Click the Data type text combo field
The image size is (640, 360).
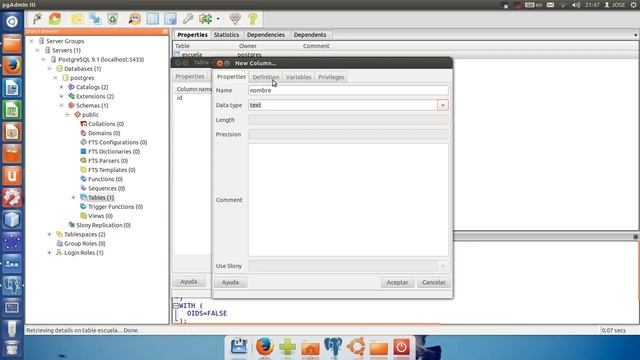tap(343, 105)
